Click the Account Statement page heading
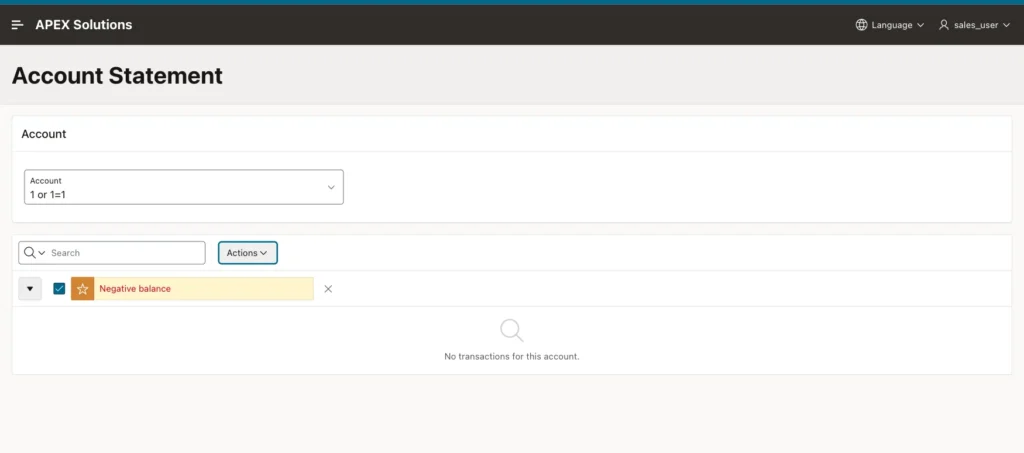Viewport: 1024px width, 453px height. click(118, 76)
